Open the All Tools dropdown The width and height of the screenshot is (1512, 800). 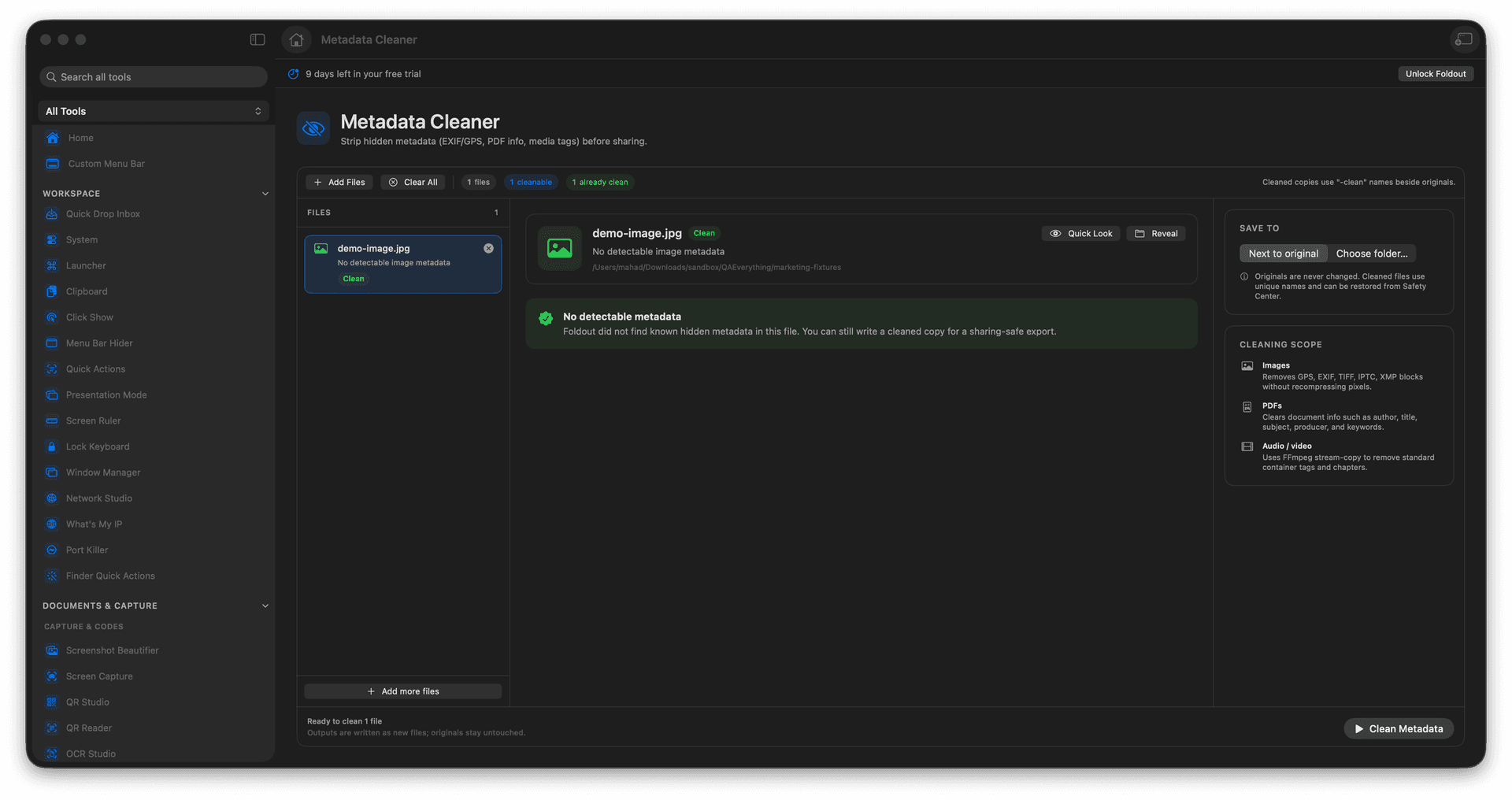pos(154,111)
